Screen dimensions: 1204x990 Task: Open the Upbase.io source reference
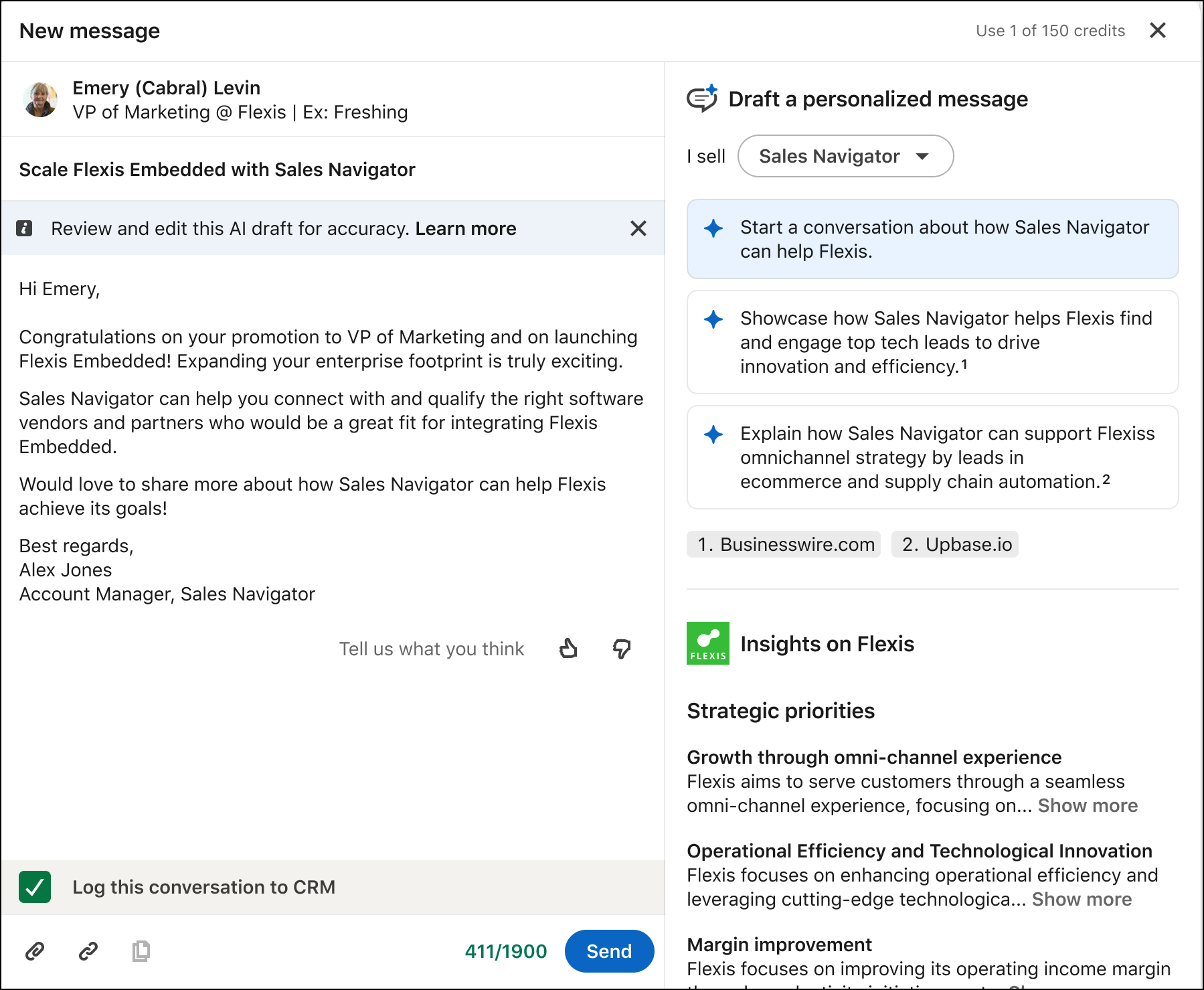click(954, 544)
